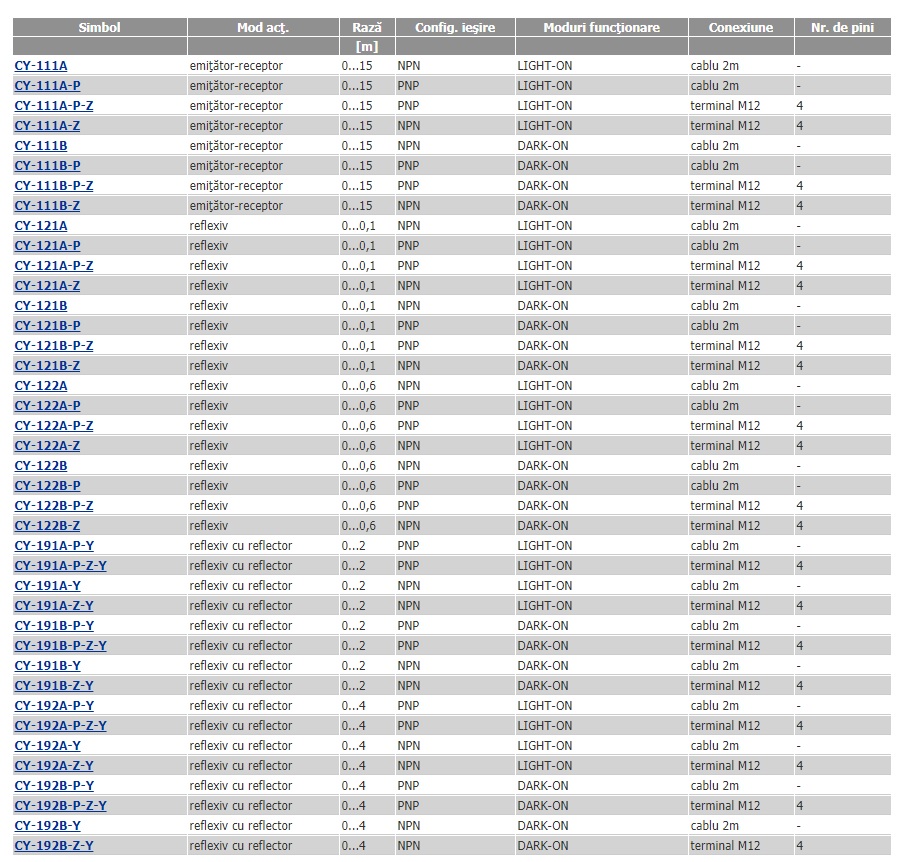This screenshot has height=862, width=908.
Task: Select the CY-192B-Z-Y link
Action: tap(54, 846)
